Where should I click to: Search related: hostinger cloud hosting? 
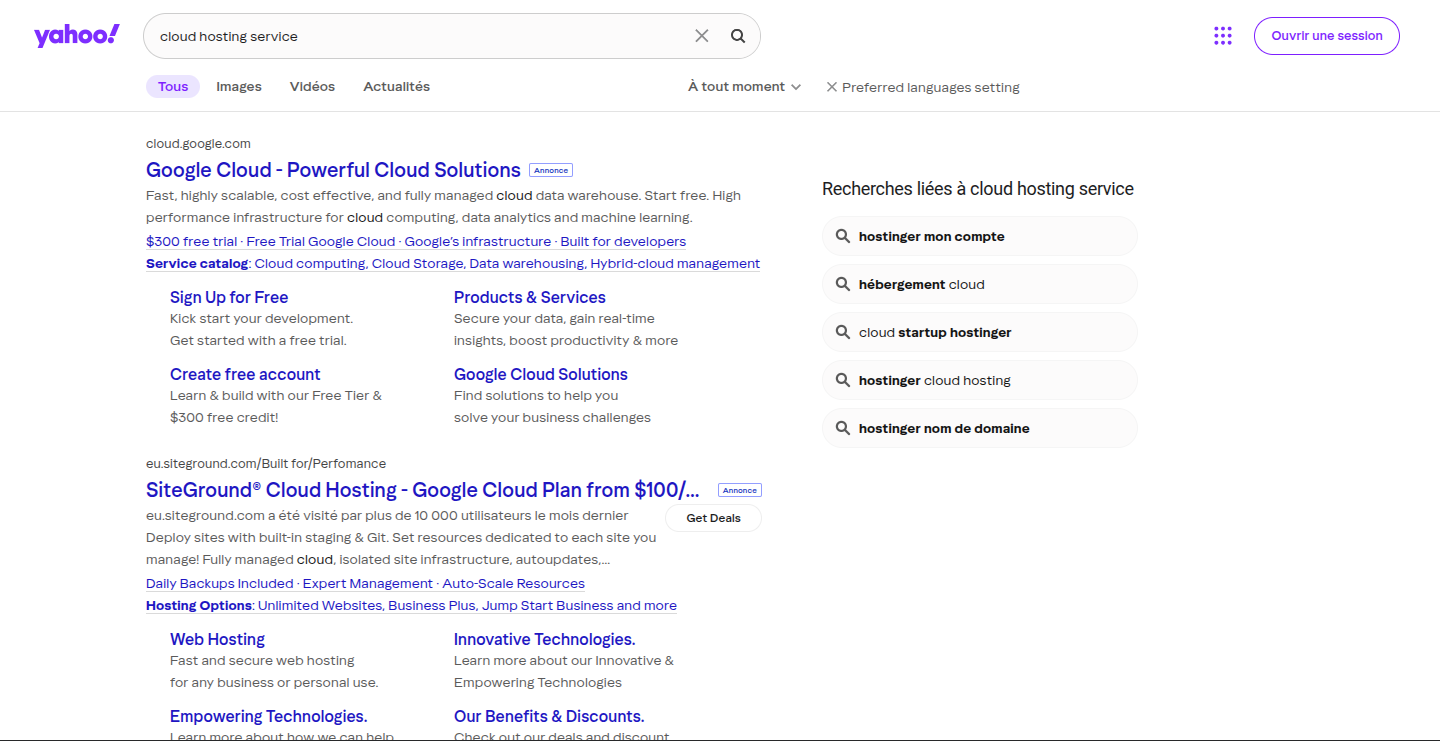(980, 380)
